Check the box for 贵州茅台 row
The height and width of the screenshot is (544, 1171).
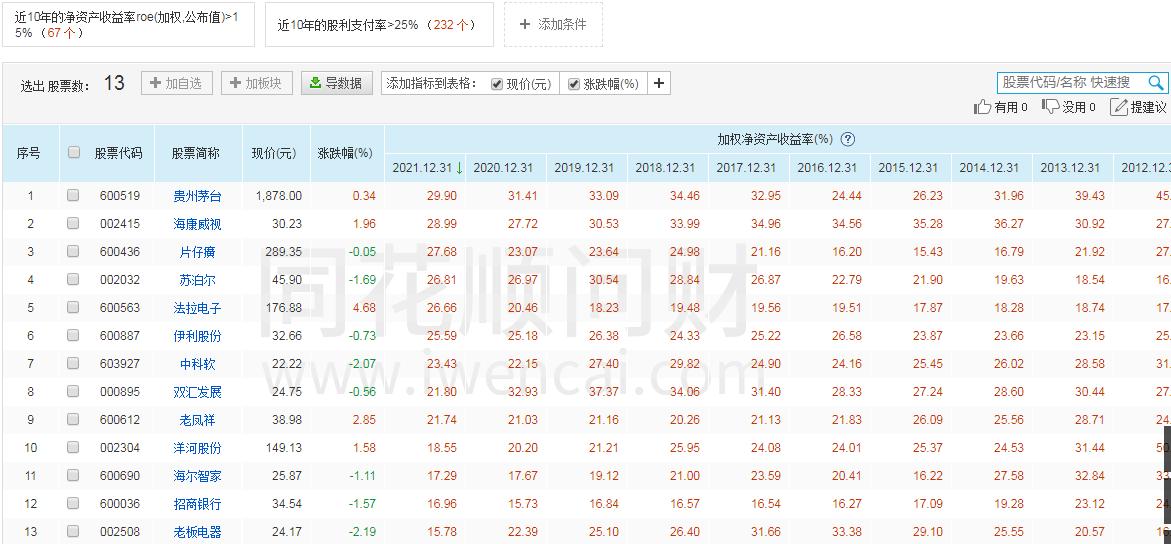coord(72,196)
